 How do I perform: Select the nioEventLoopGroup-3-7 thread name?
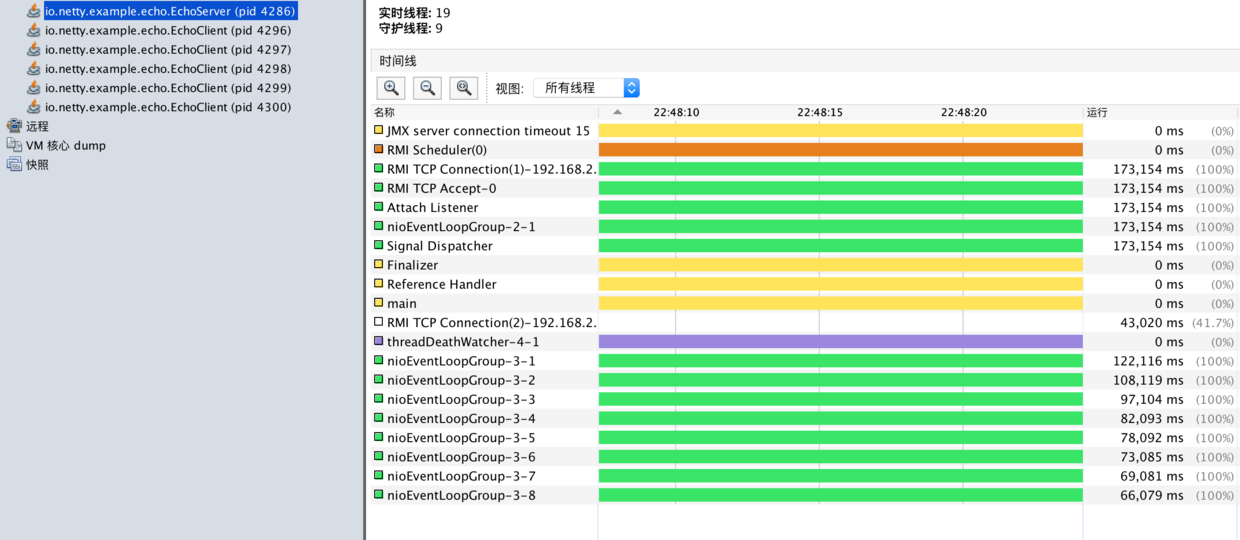pos(461,475)
